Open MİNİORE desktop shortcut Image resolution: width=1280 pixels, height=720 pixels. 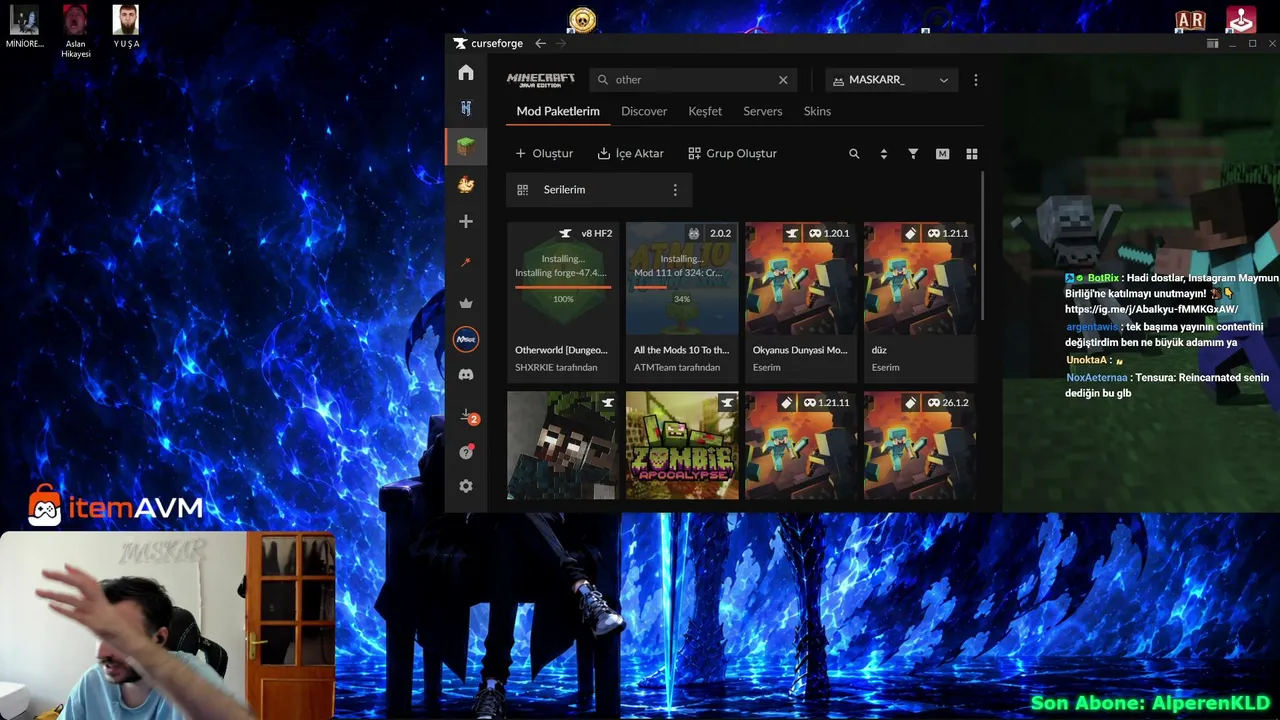click(24, 27)
